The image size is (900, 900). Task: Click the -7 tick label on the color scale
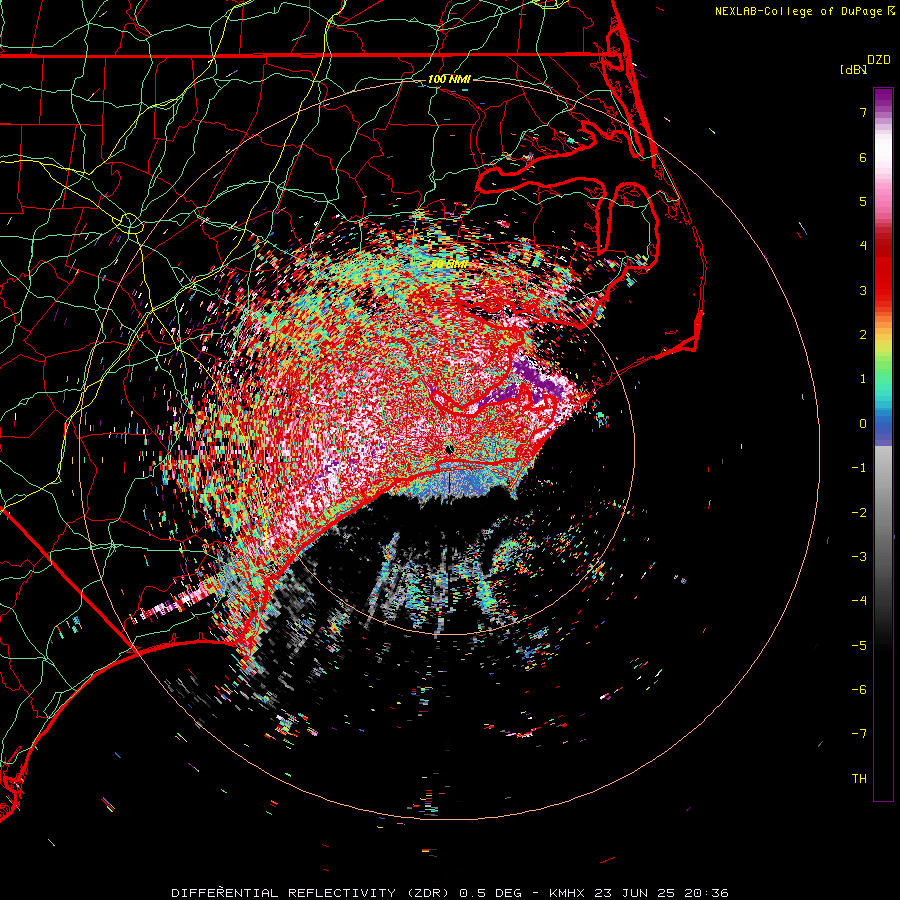(859, 734)
